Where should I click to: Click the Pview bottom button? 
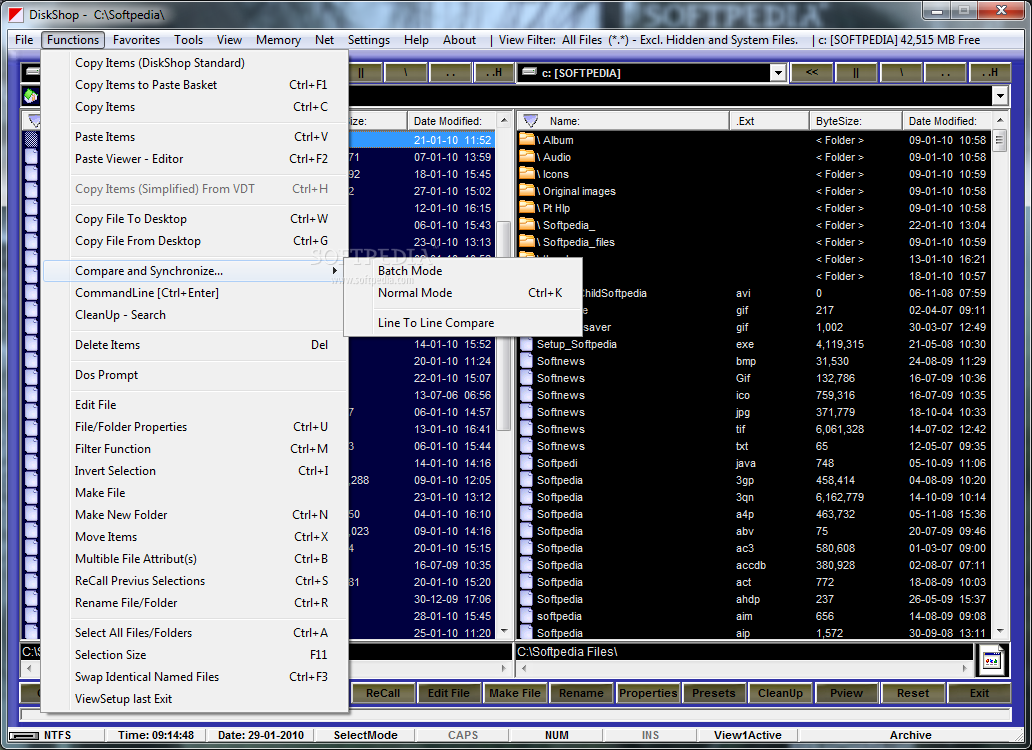click(846, 693)
